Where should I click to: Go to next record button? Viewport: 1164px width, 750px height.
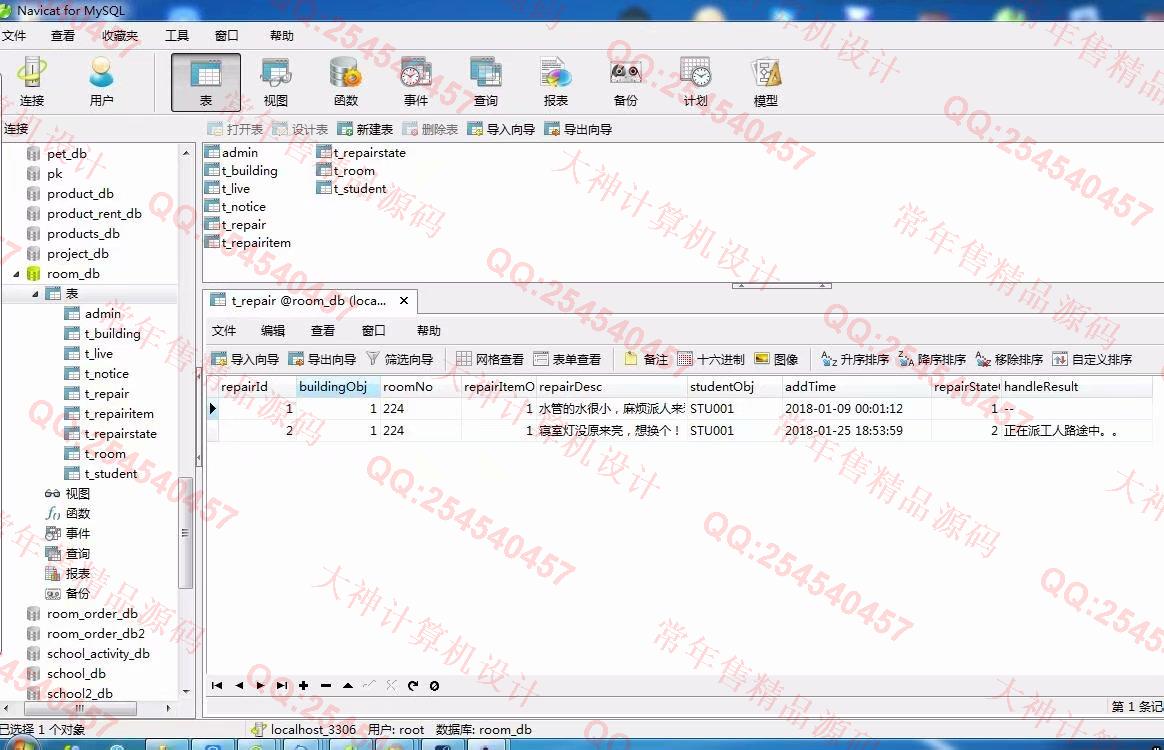(260, 685)
